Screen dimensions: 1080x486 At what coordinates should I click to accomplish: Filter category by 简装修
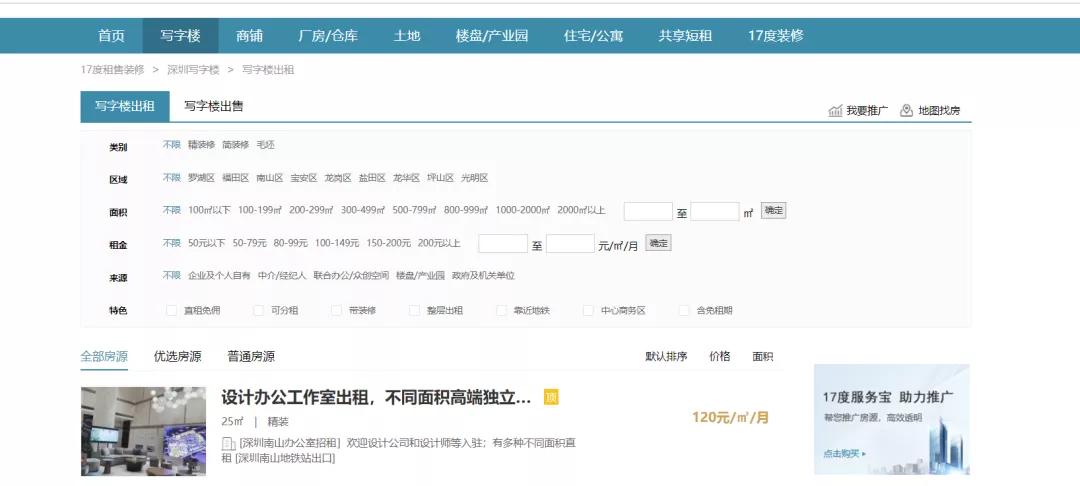click(236, 145)
